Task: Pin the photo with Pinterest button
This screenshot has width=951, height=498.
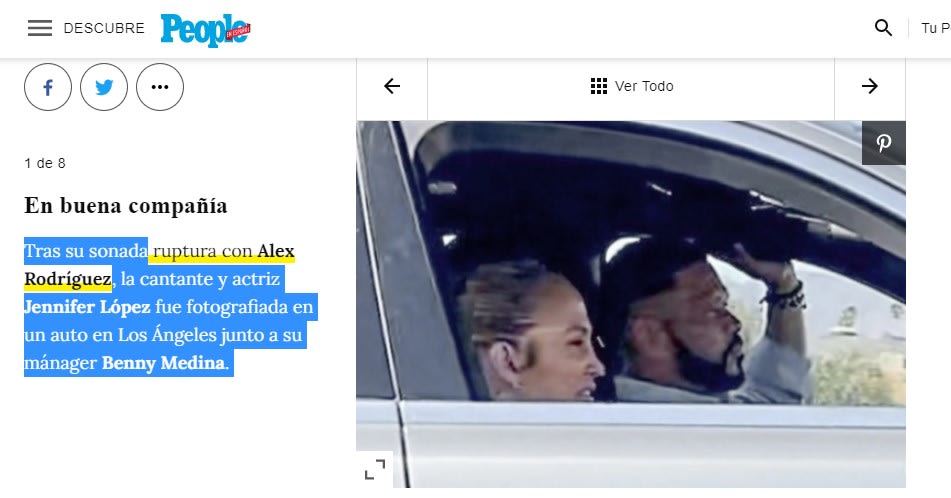Action: [884, 143]
